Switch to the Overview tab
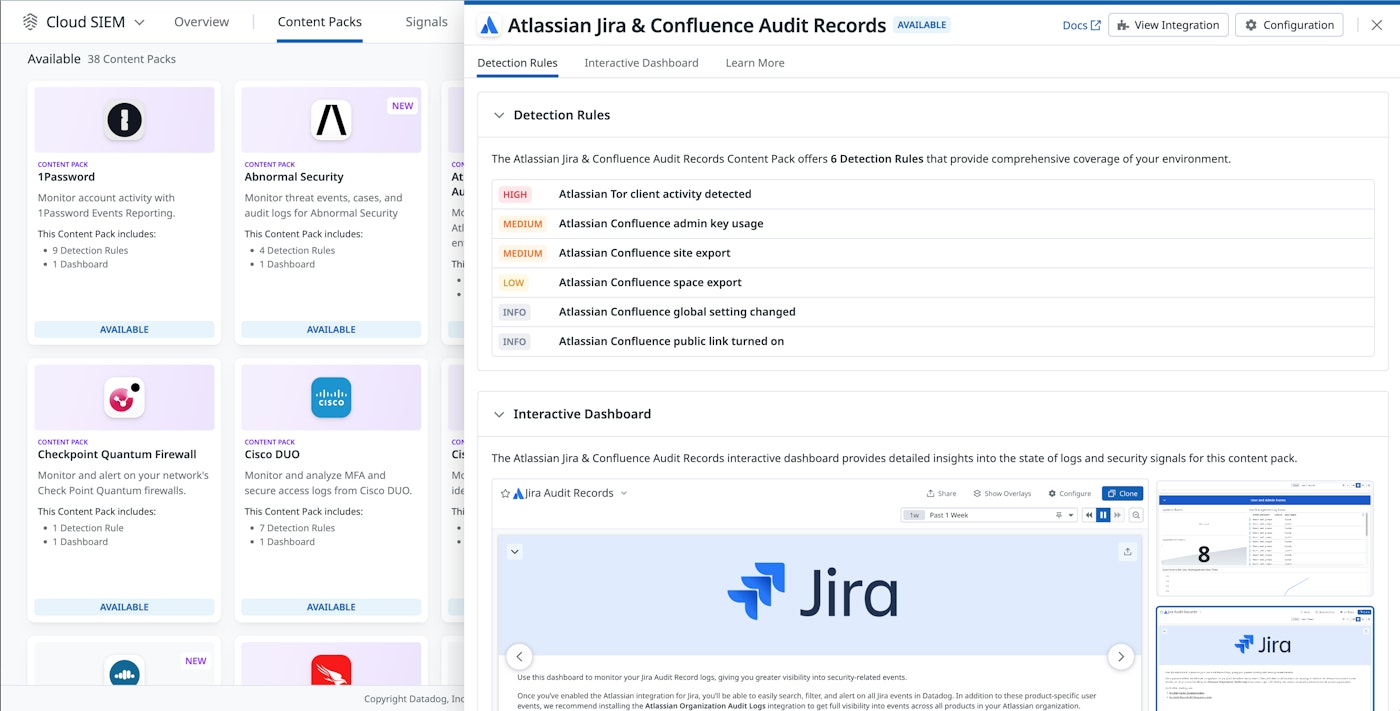The width and height of the screenshot is (1400, 711). (x=201, y=22)
